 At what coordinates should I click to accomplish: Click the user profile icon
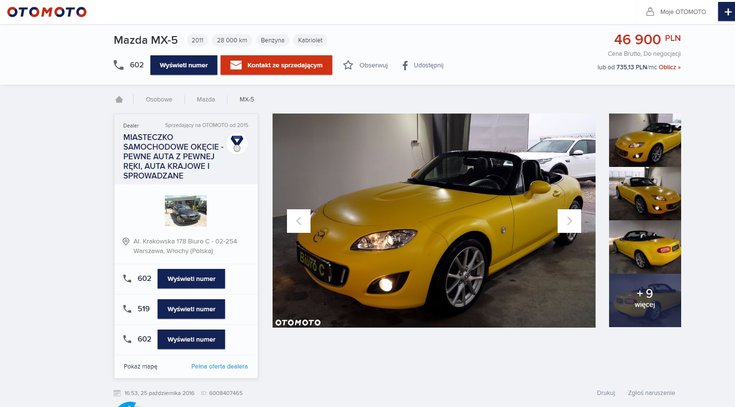point(650,12)
